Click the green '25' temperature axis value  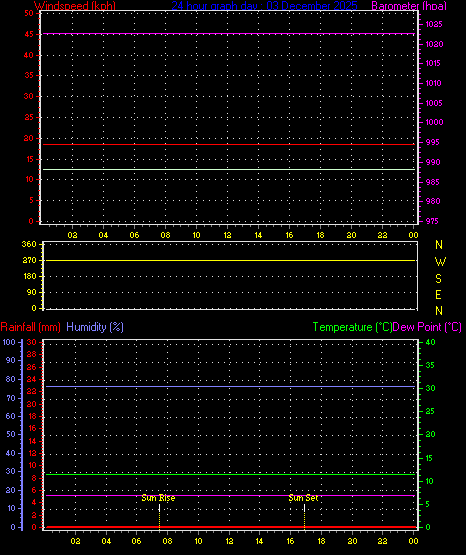[430, 411]
